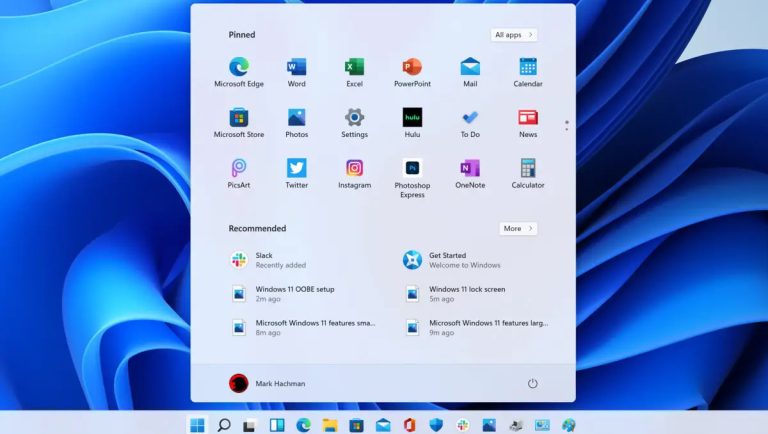
Task: Click More in the Recommended section
Action: [518, 229]
